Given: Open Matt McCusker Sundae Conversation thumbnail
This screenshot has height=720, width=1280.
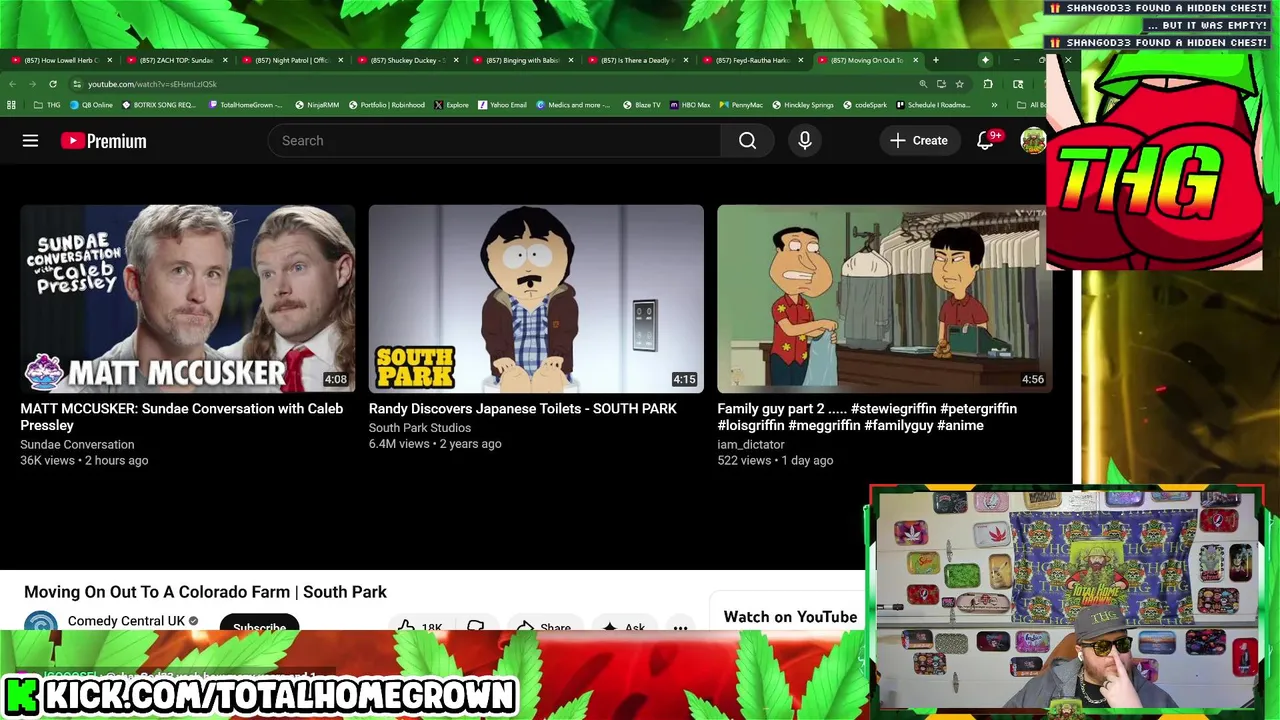Looking at the screenshot, I should tap(188, 299).
